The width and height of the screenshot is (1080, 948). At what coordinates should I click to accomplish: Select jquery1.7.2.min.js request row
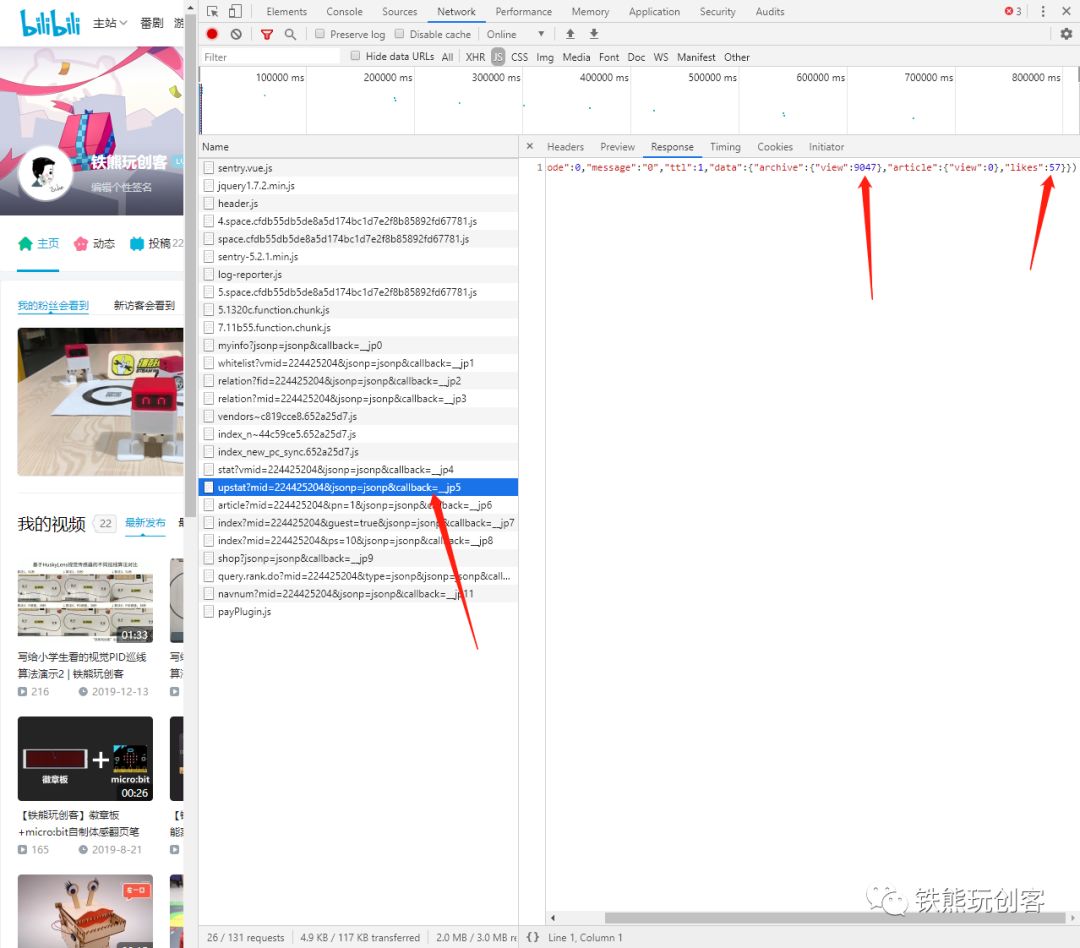(x=358, y=186)
